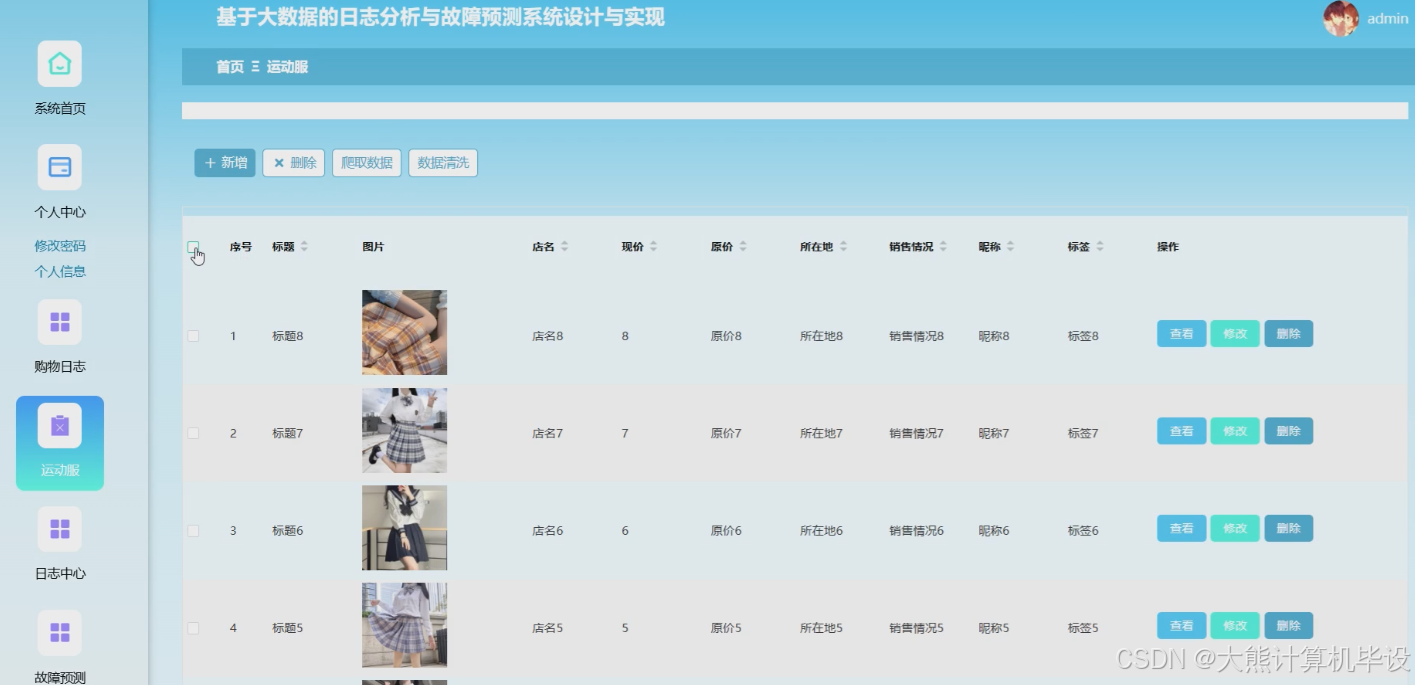Open the 标题7 product image
Viewport: 1415px width, 685px height.
click(404, 430)
